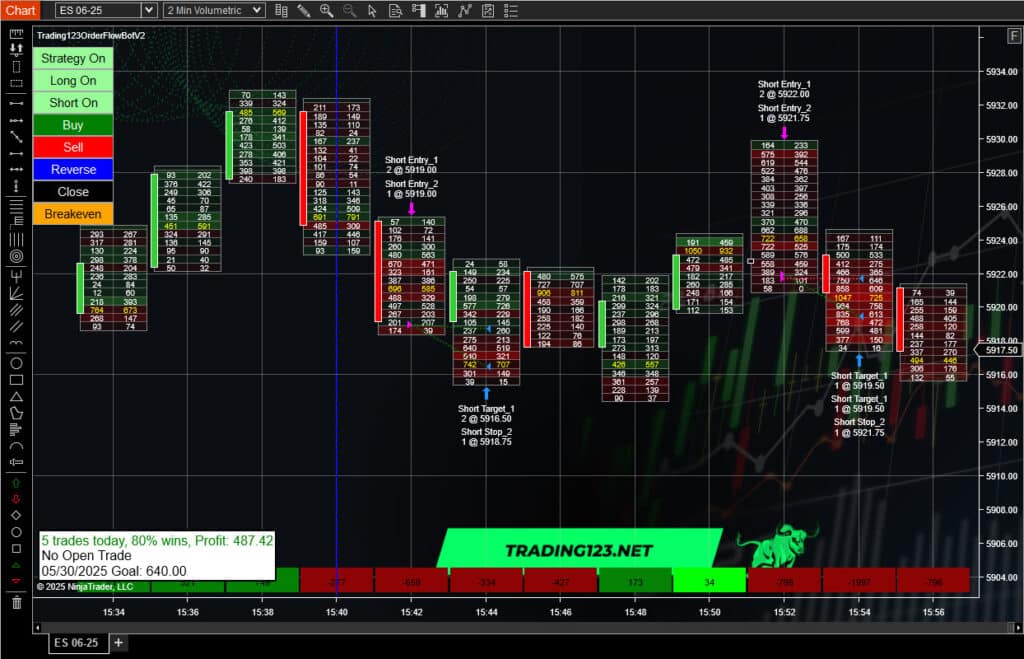Click the horizontal scrollbar right arrow
The height and width of the screenshot is (659, 1024).
[1017, 628]
